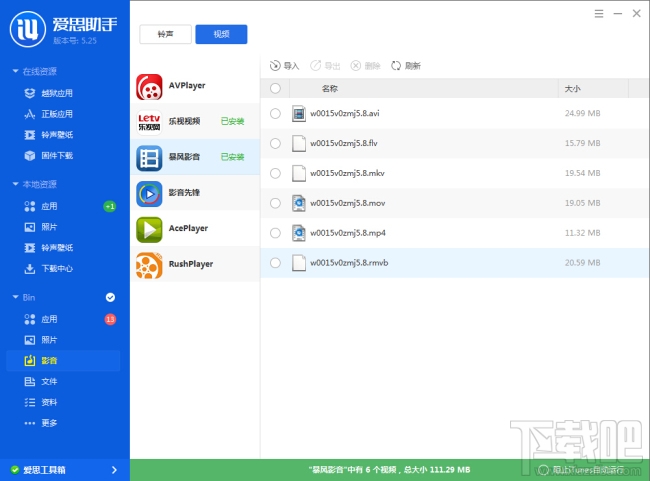Open 越狱应用 in the online resources
This screenshot has height=481, width=650.
pyautogui.click(x=49, y=93)
